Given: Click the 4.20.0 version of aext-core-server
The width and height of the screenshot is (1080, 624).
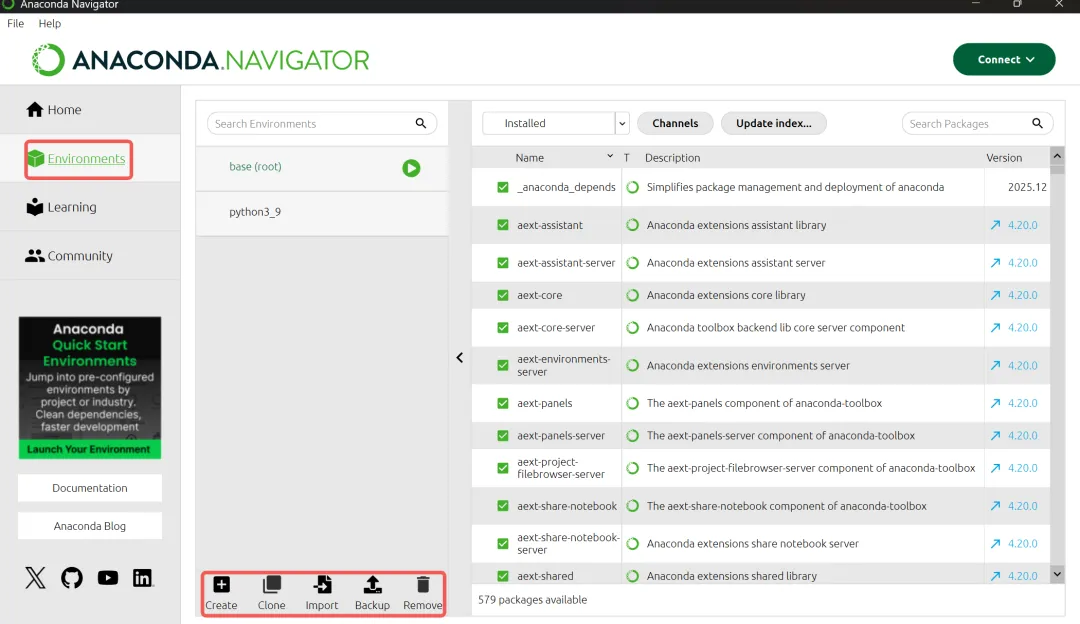Looking at the screenshot, I should click(1023, 328).
